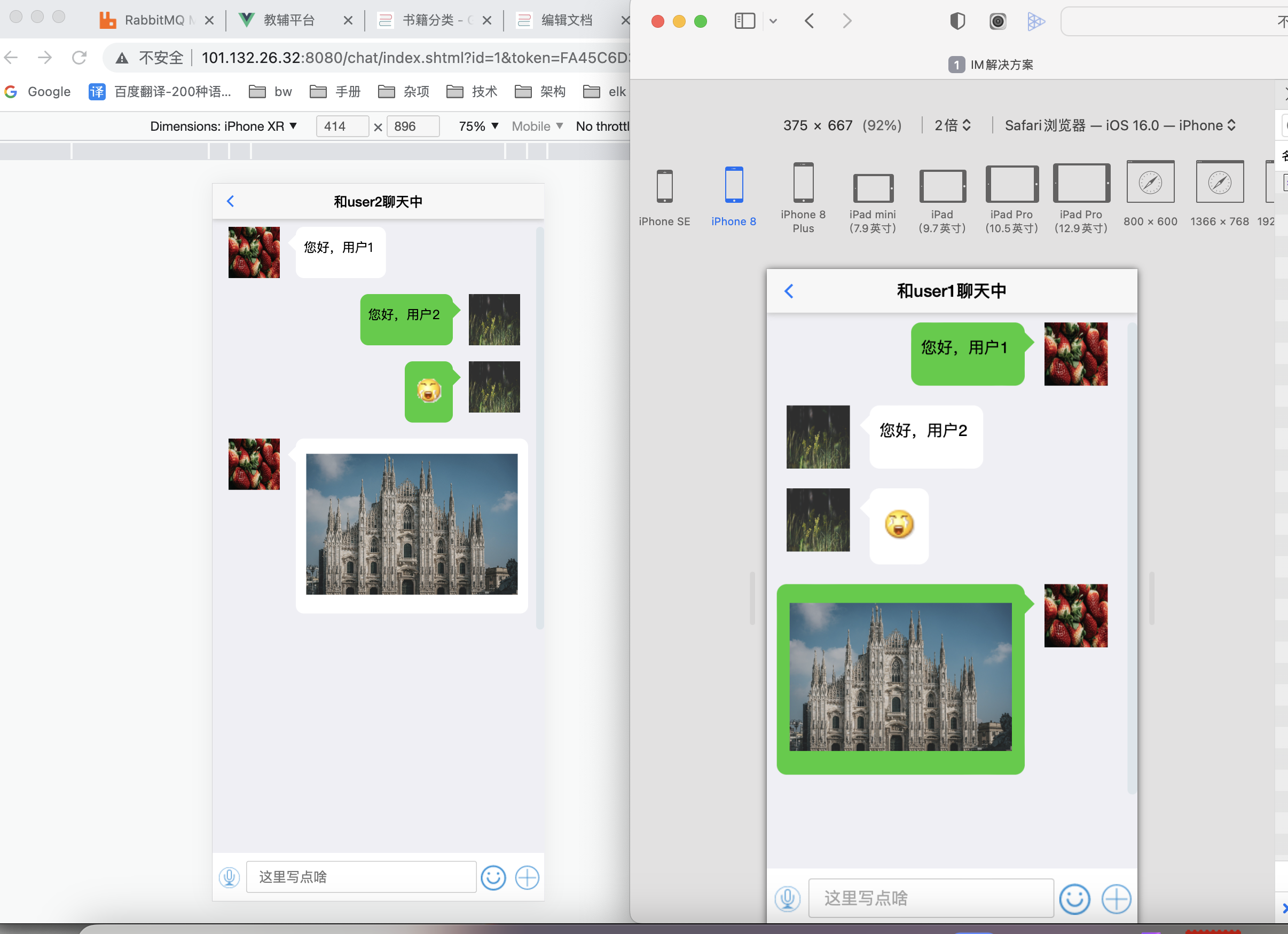Click plus attachment icon in Chrome chat

(x=527, y=877)
